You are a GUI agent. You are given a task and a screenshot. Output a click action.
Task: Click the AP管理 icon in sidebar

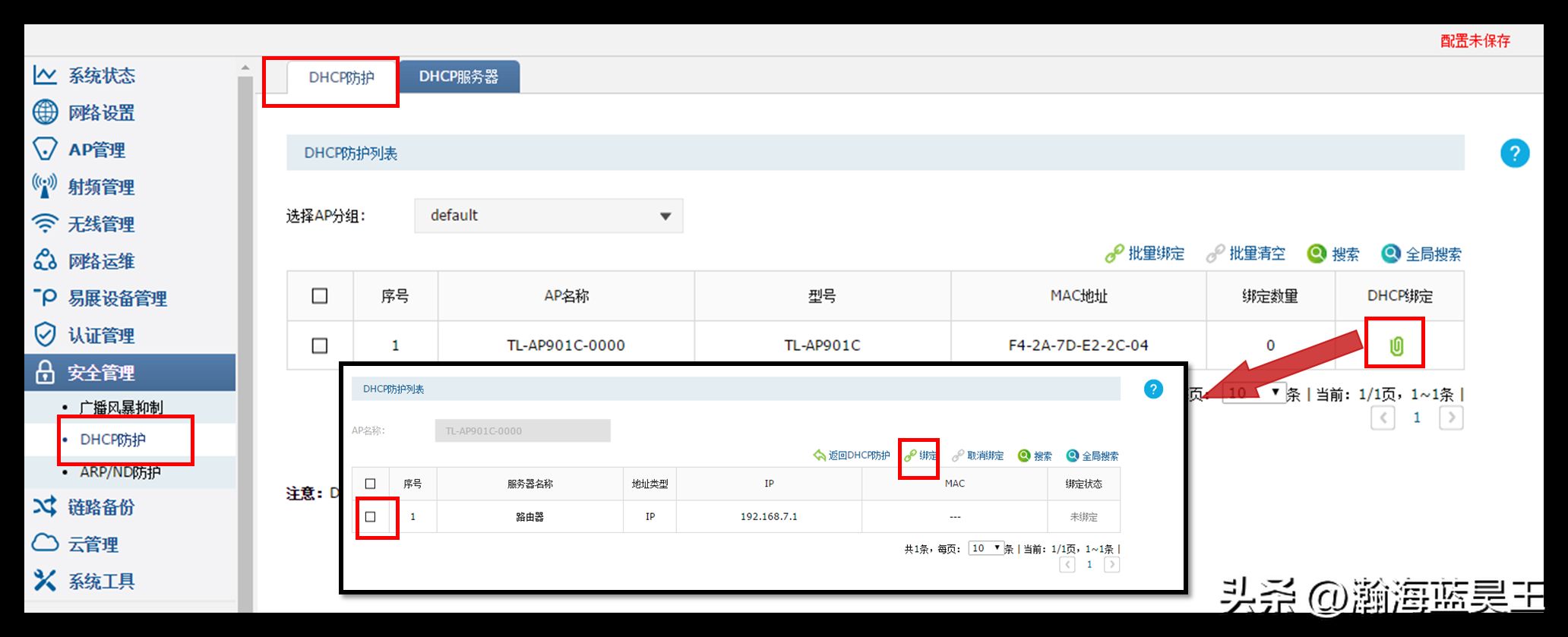(x=45, y=149)
